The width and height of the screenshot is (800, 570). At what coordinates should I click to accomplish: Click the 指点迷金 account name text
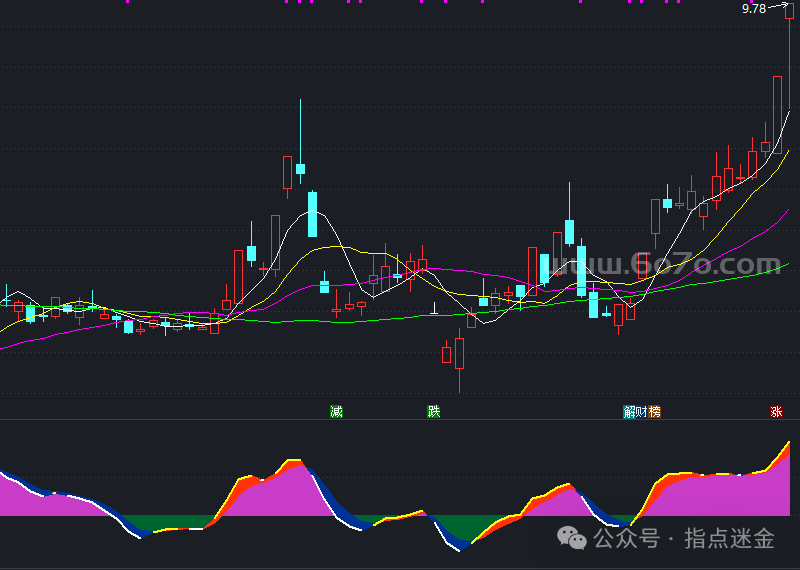click(x=729, y=539)
